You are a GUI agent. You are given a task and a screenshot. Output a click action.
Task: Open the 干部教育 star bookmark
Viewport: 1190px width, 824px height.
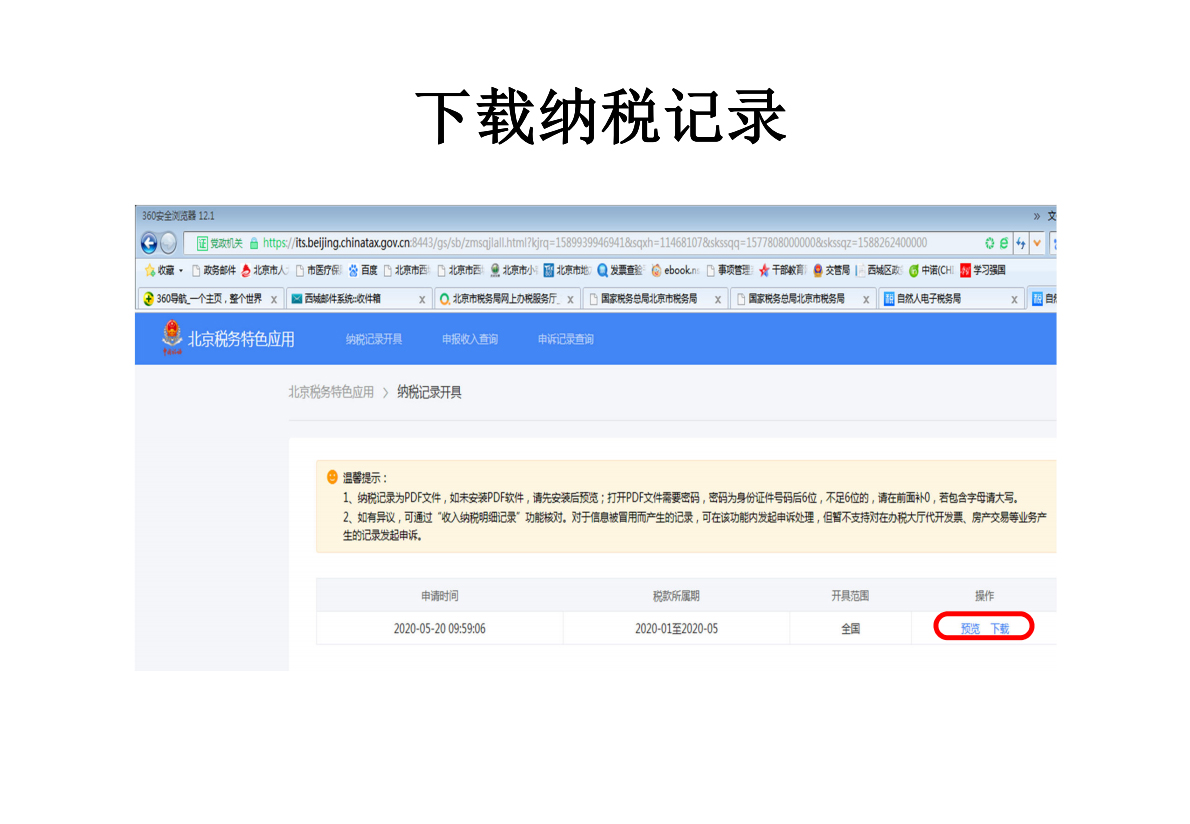(x=782, y=270)
